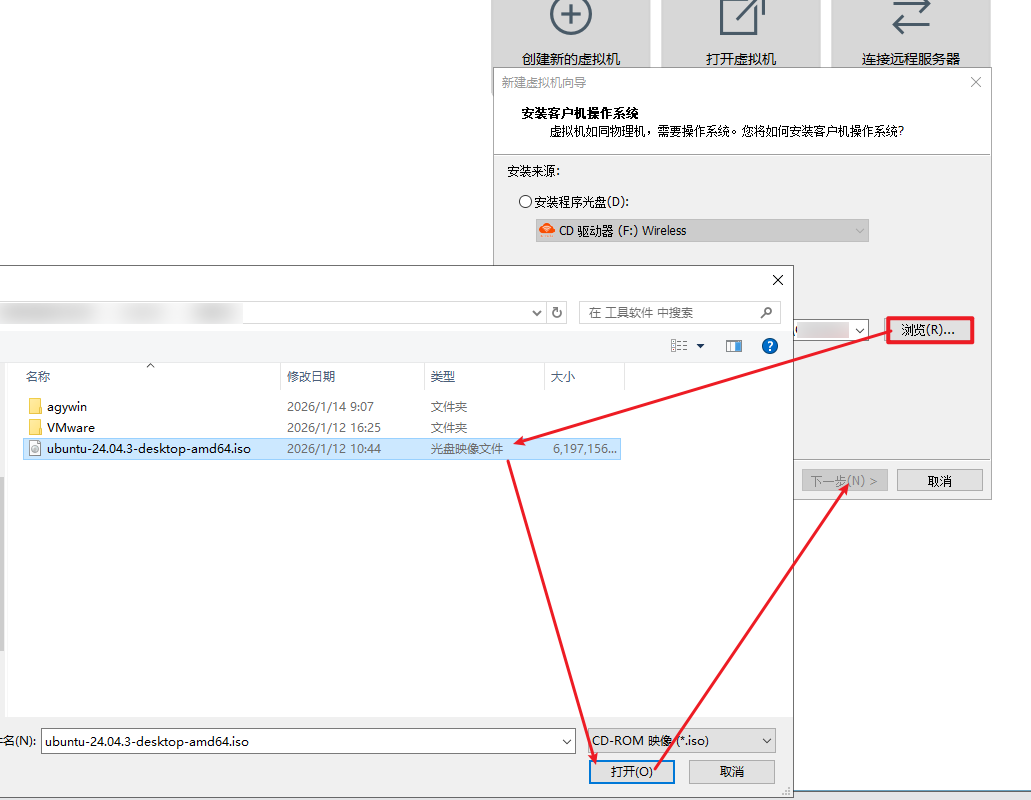
Task: Click the search box in 工具软件
Action: click(670, 313)
